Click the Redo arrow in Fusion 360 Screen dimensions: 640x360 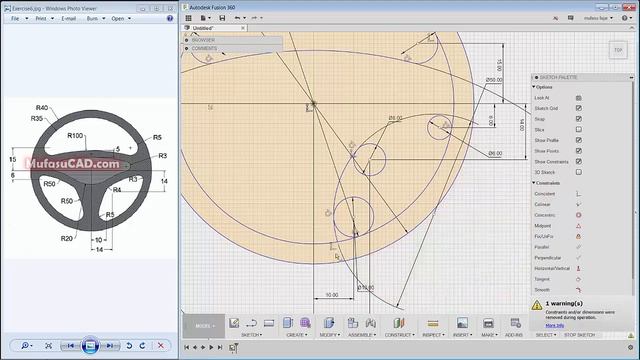(x=254, y=18)
